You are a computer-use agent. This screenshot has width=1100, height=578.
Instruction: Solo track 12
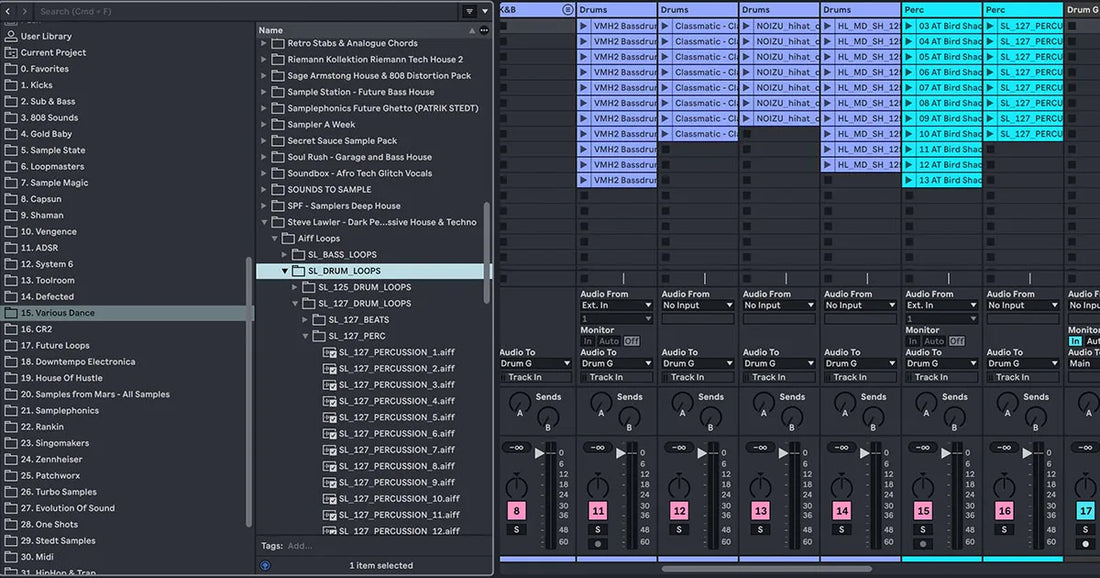pos(679,530)
